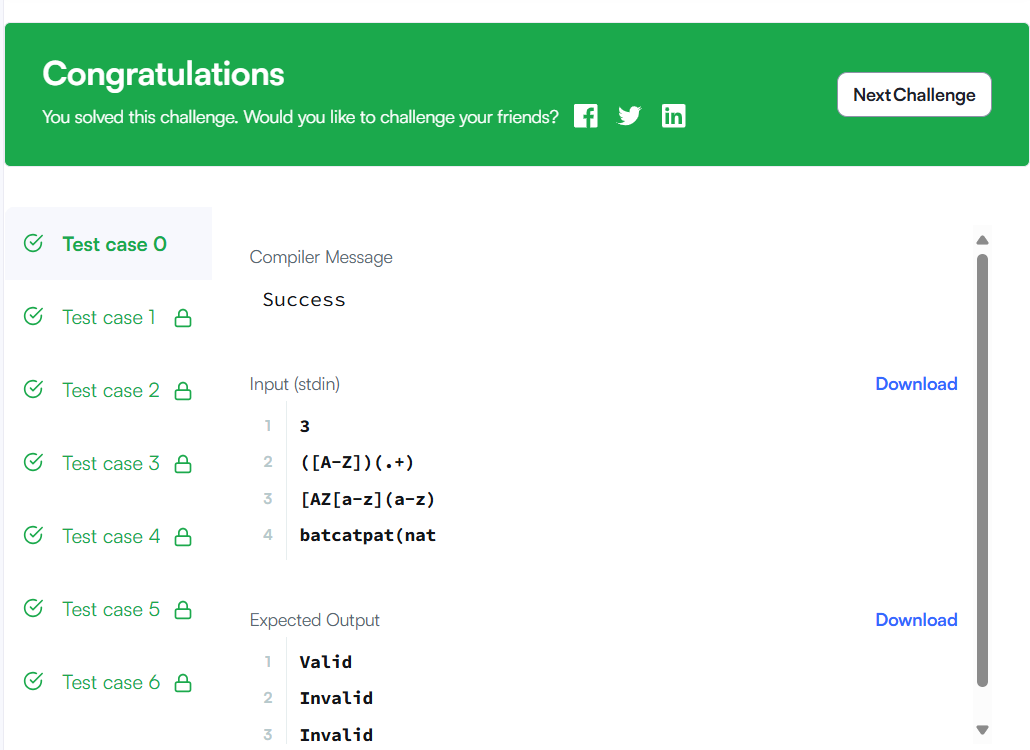Download the Input (stdin) file
1030x750 pixels.
916,384
